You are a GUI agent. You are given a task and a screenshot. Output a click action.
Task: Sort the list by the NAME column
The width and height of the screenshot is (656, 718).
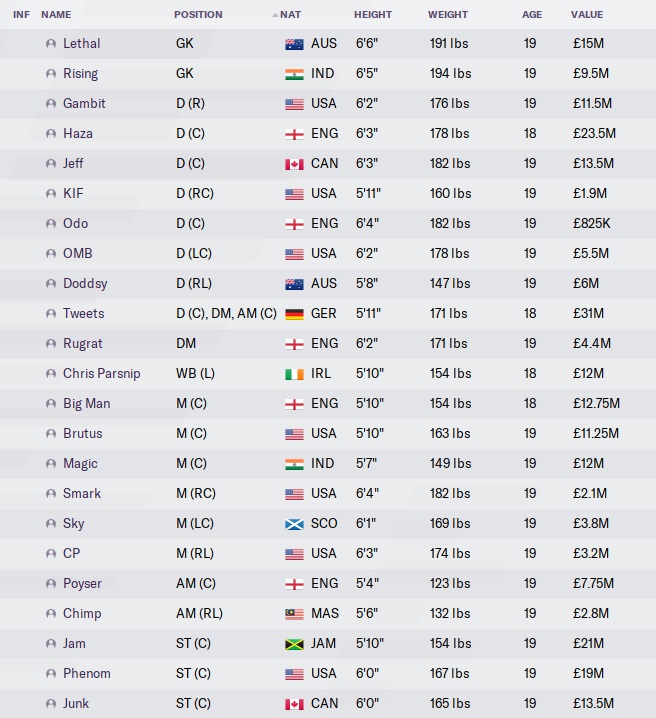point(56,15)
